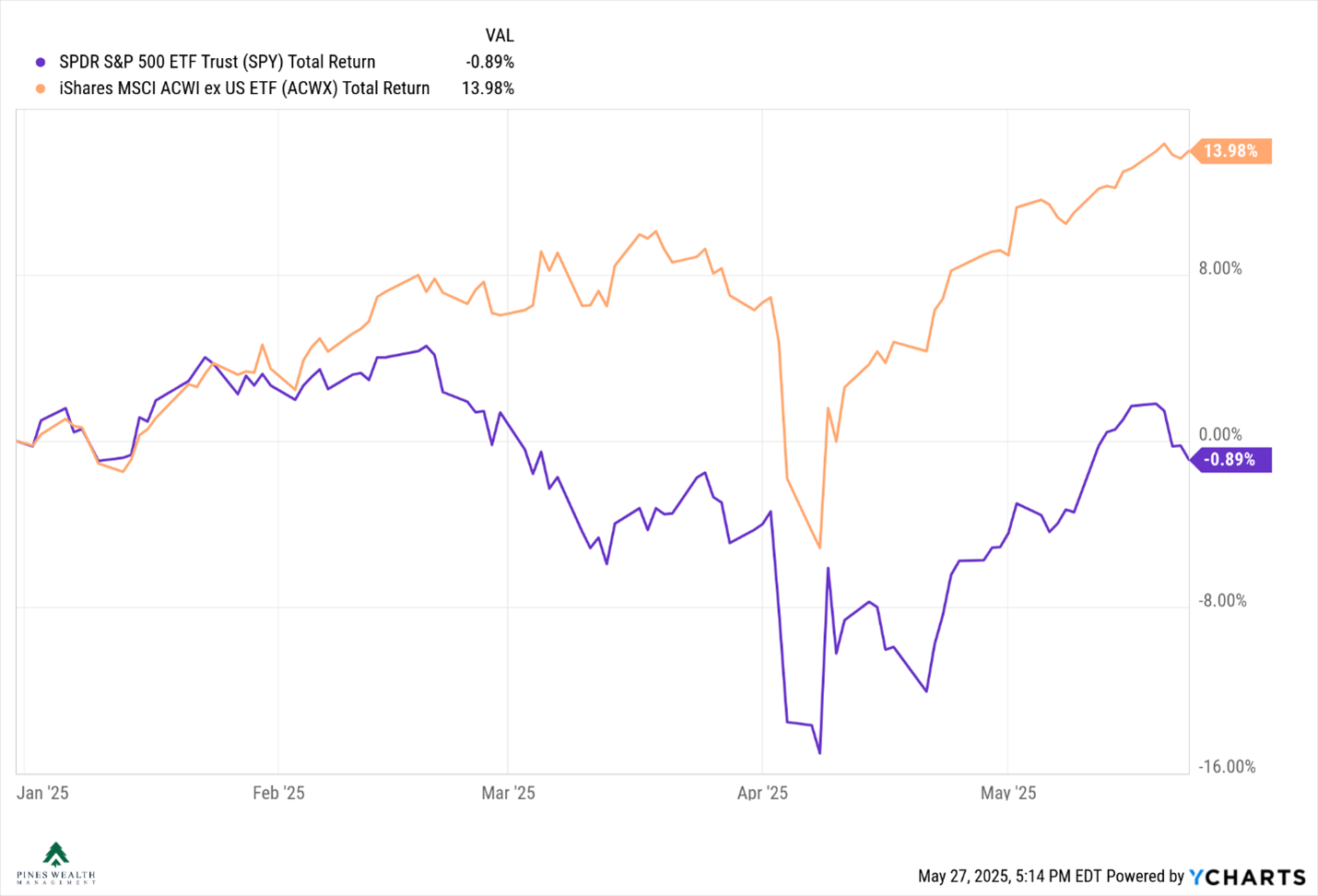Click the Feb '25 axis label
1318x896 pixels.
point(278,793)
